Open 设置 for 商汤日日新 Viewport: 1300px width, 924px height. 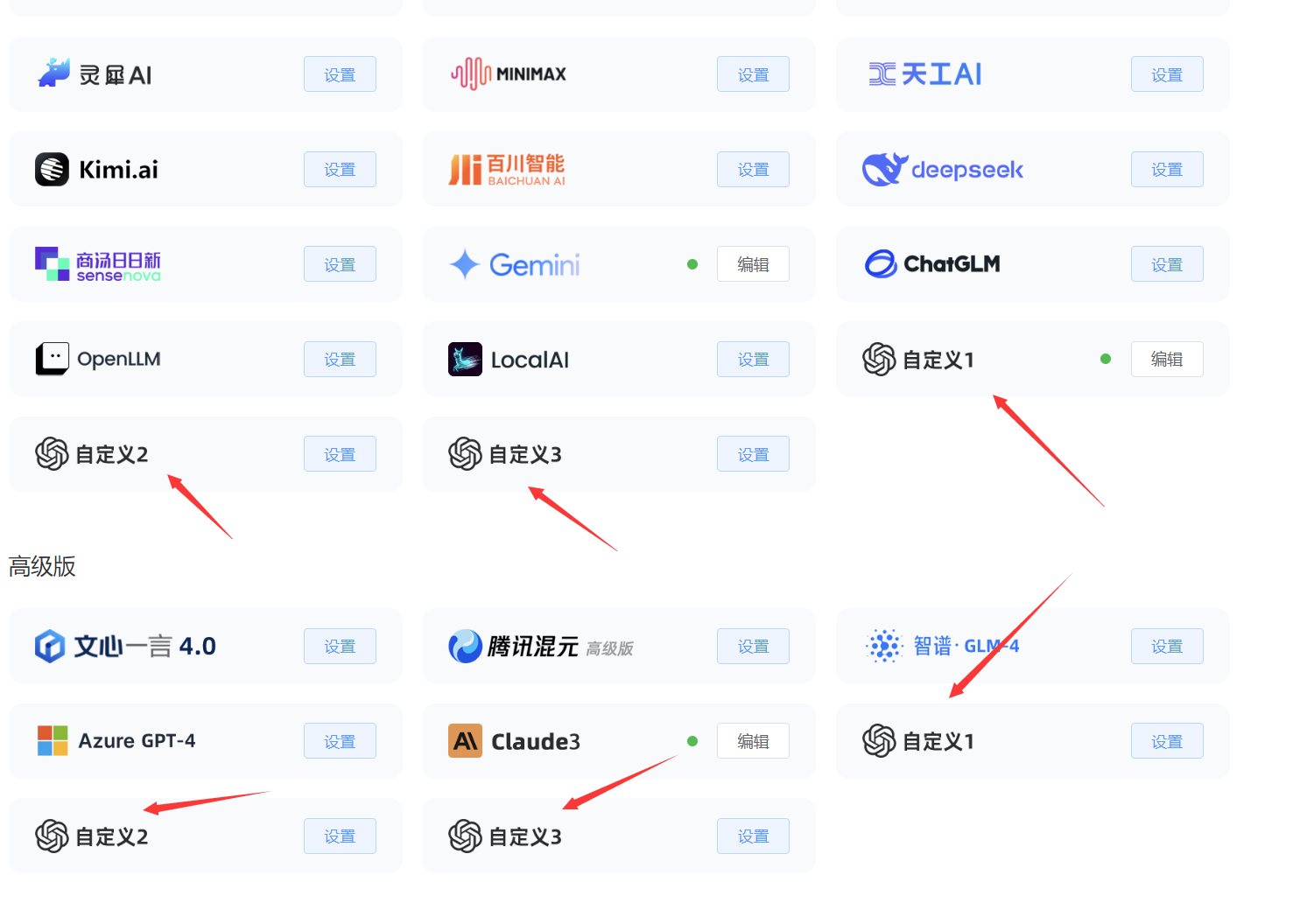click(x=340, y=264)
